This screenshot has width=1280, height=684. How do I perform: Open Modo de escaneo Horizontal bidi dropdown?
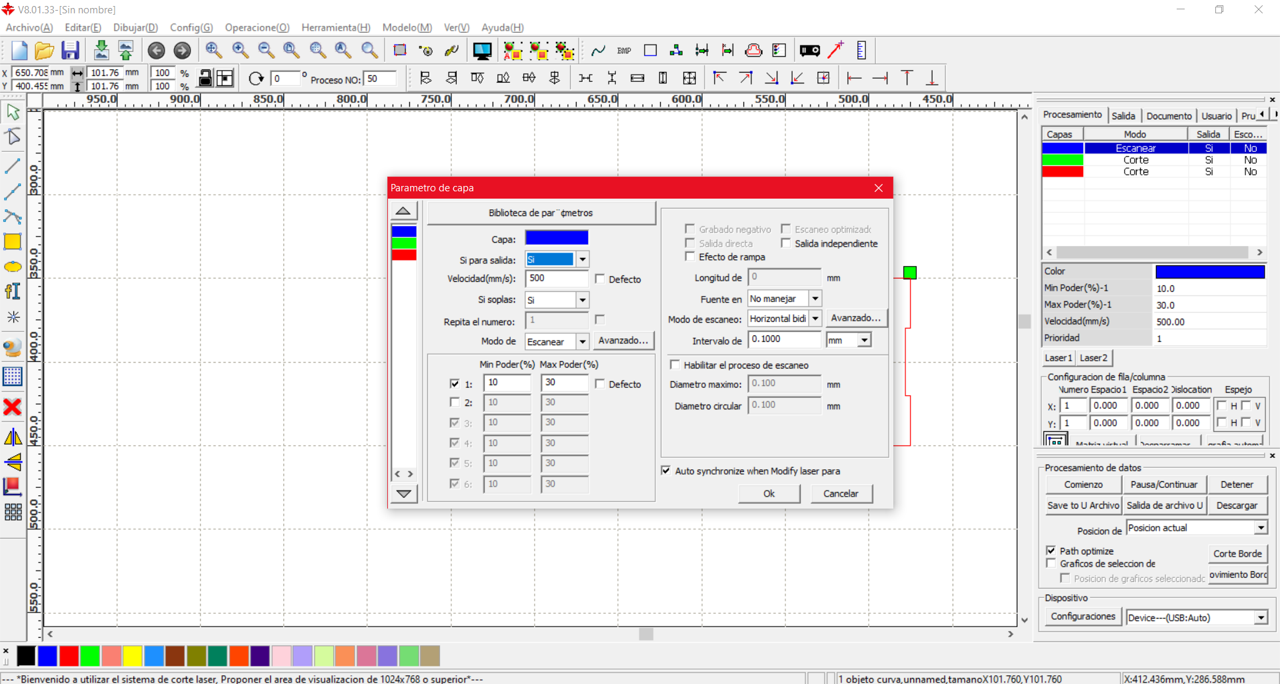coord(814,319)
